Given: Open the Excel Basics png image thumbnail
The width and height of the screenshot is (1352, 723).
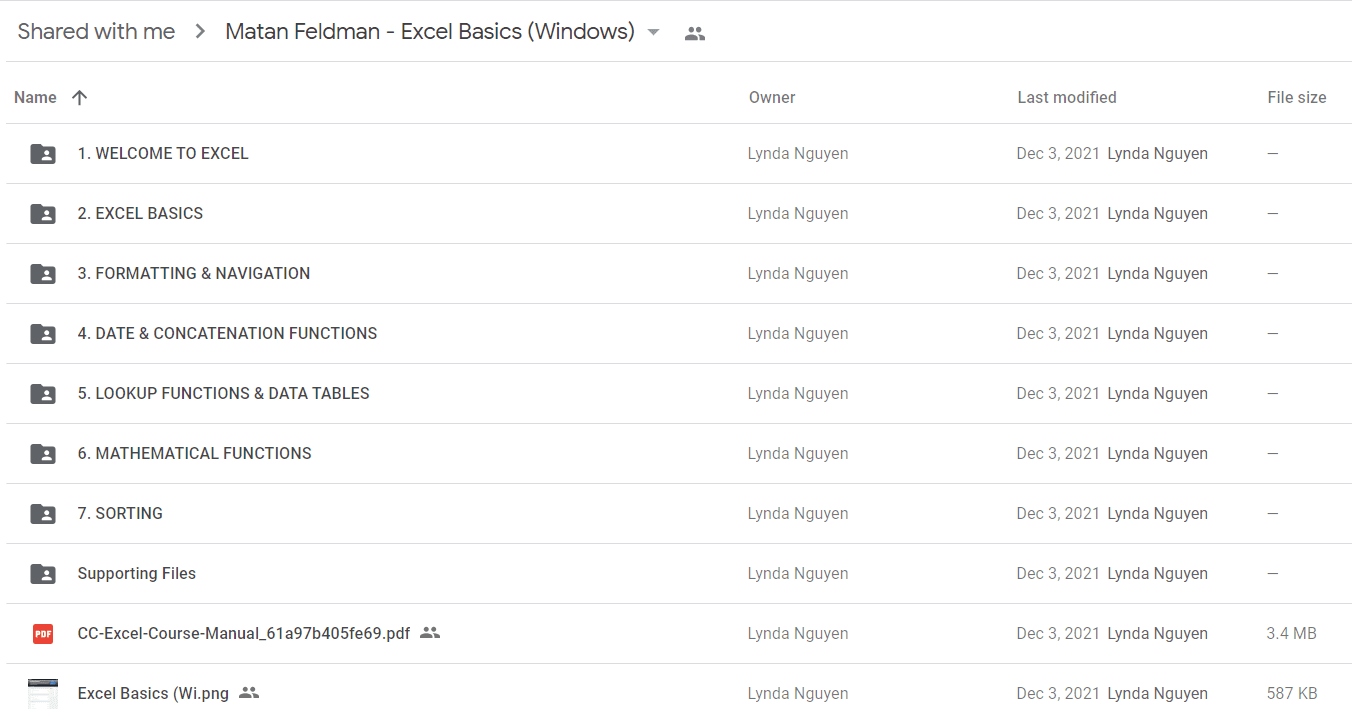Looking at the screenshot, I should coord(43,693).
